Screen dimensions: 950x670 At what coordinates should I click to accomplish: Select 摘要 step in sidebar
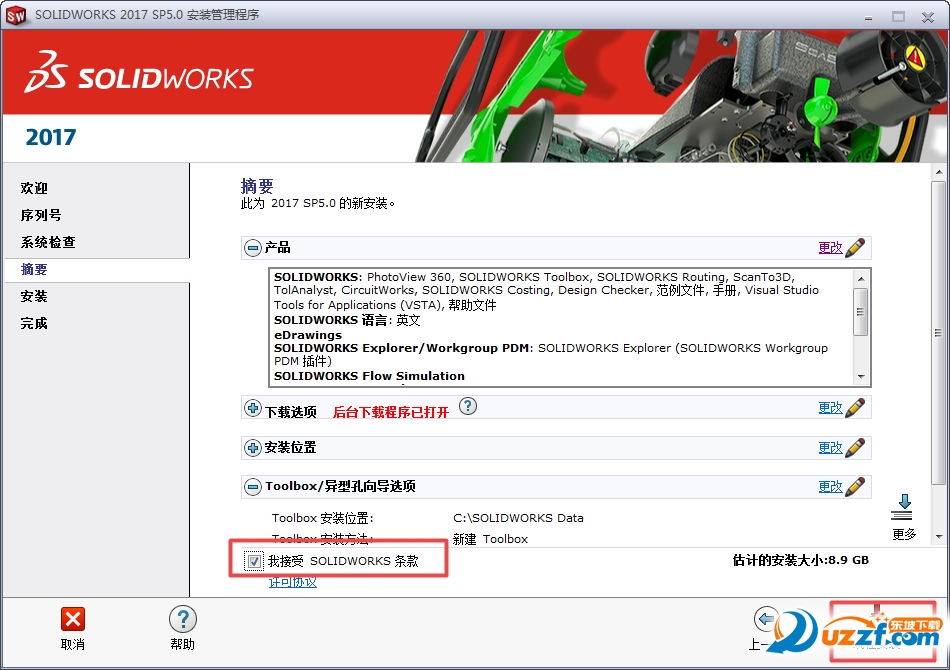point(34,269)
